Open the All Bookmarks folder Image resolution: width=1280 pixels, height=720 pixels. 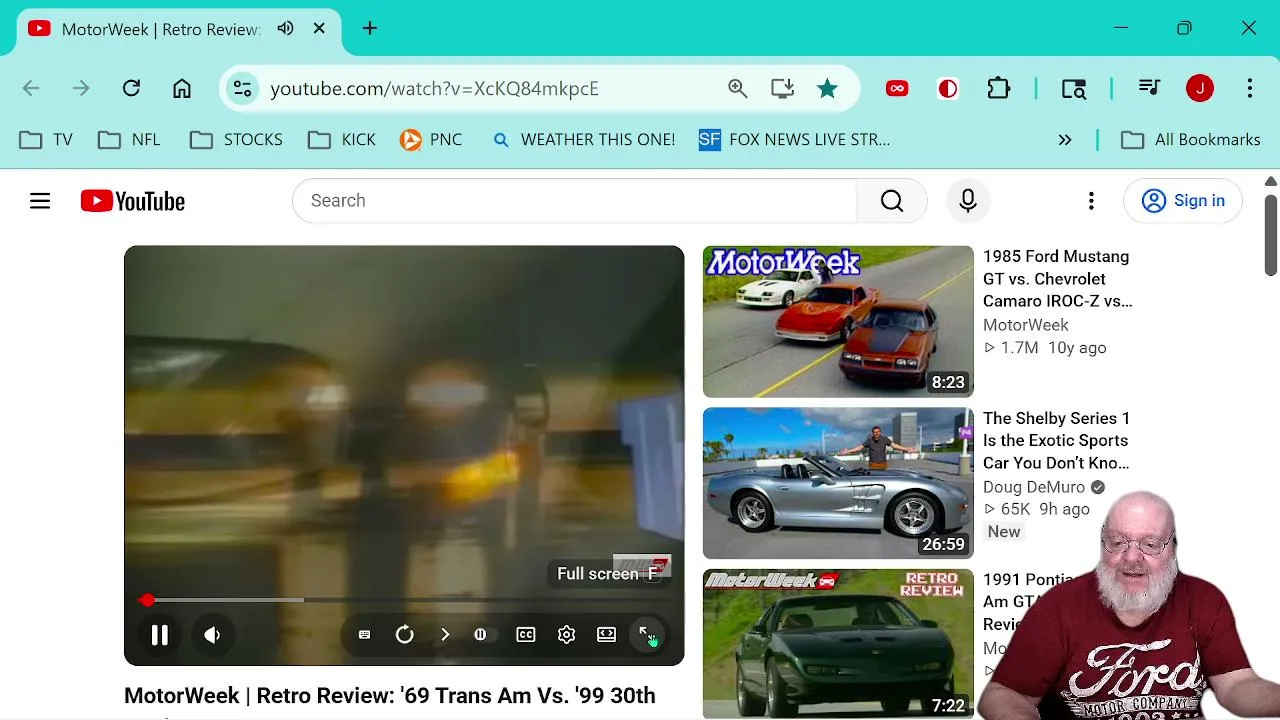[1190, 140]
